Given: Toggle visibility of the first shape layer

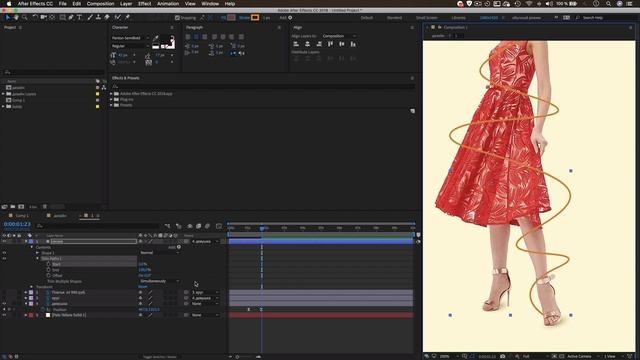Looking at the screenshot, I should (4, 241).
